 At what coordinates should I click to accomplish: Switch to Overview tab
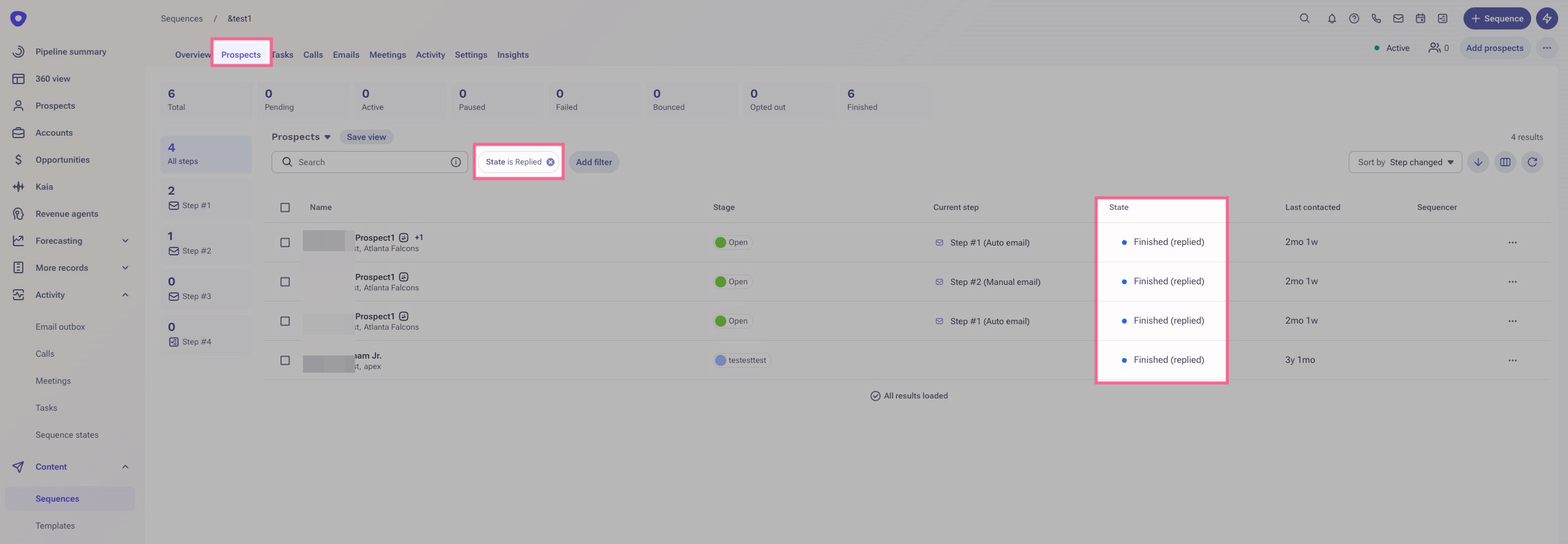pyautogui.click(x=192, y=55)
